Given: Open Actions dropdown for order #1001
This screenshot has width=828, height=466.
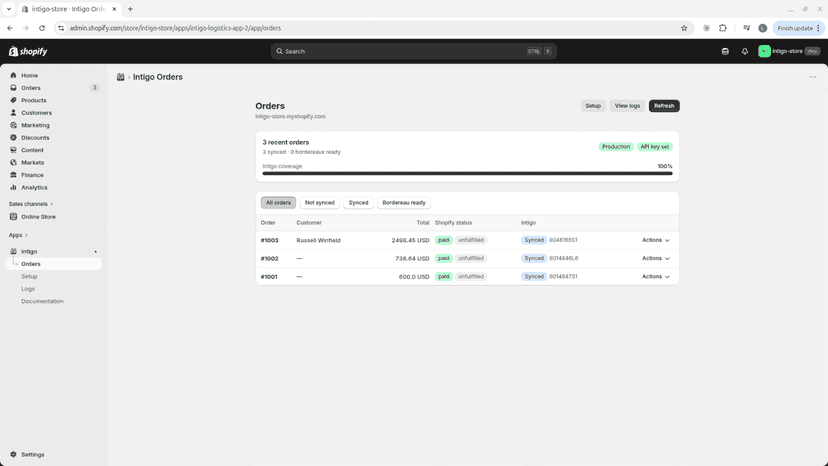Looking at the screenshot, I should pyautogui.click(x=655, y=277).
